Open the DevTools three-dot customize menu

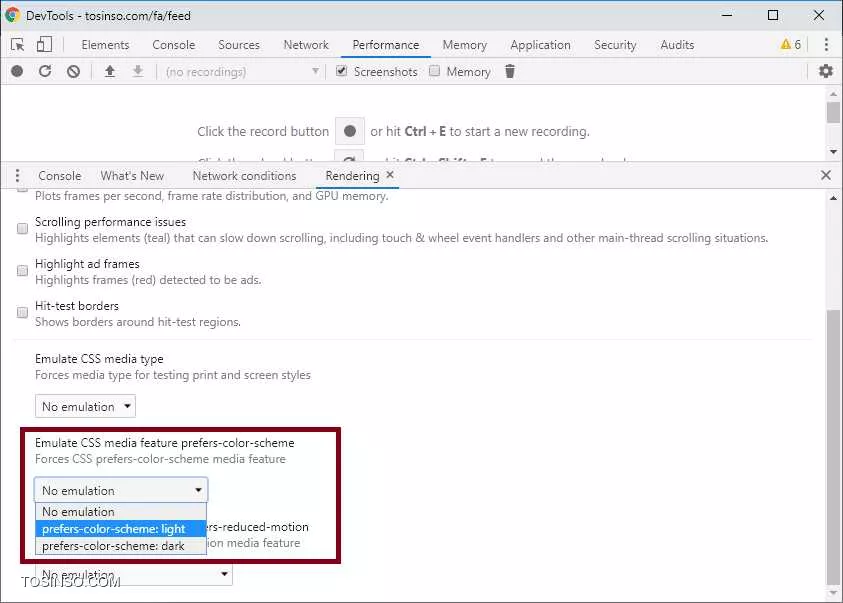tap(825, 45)
